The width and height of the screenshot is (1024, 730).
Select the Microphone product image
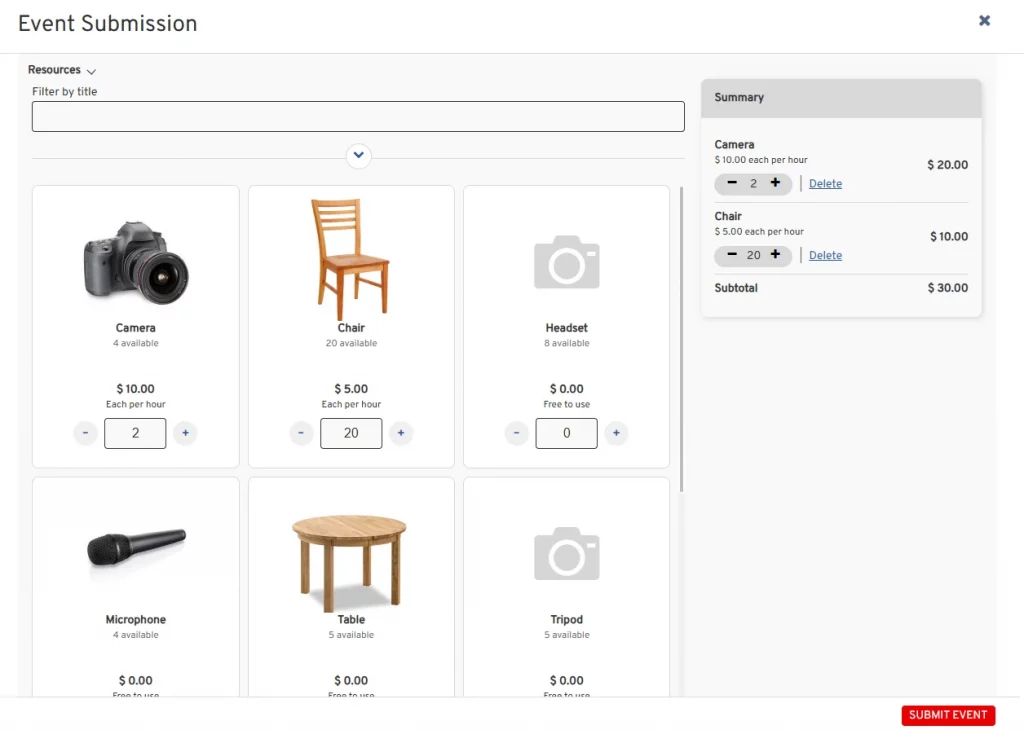point(136,547)
